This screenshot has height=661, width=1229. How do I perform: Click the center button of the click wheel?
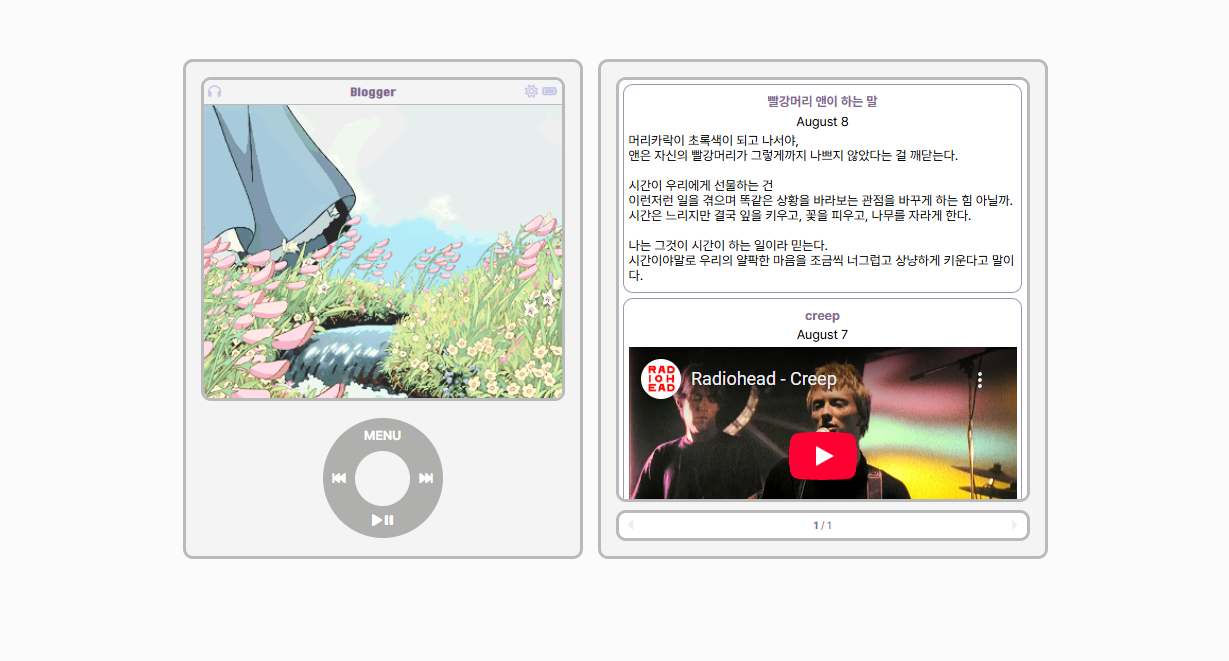tap(383, 478)
